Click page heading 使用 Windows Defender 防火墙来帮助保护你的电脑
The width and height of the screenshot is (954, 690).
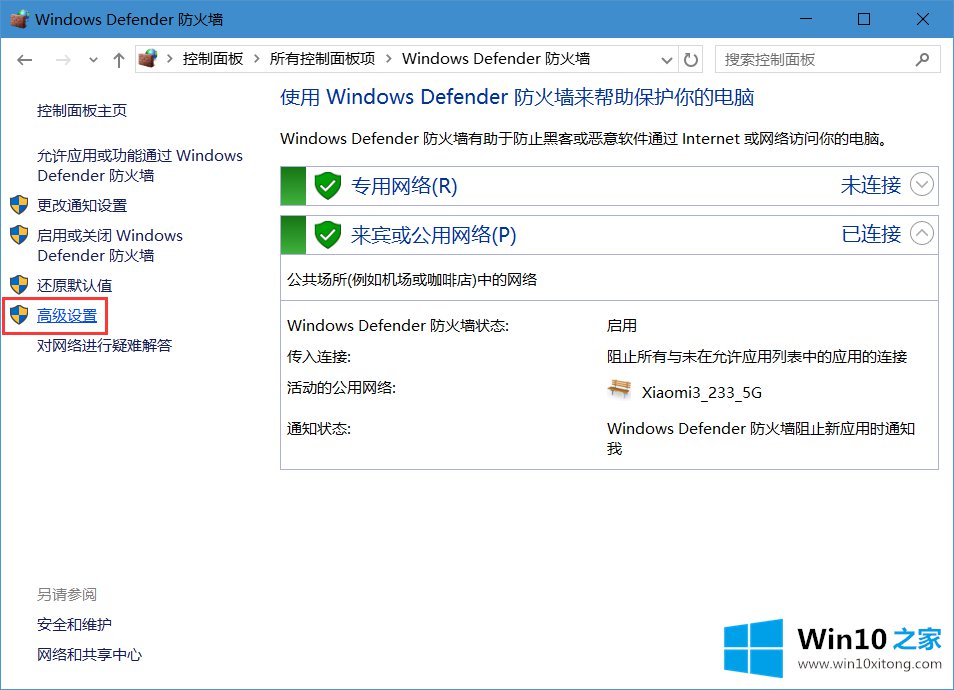(517, 97)
